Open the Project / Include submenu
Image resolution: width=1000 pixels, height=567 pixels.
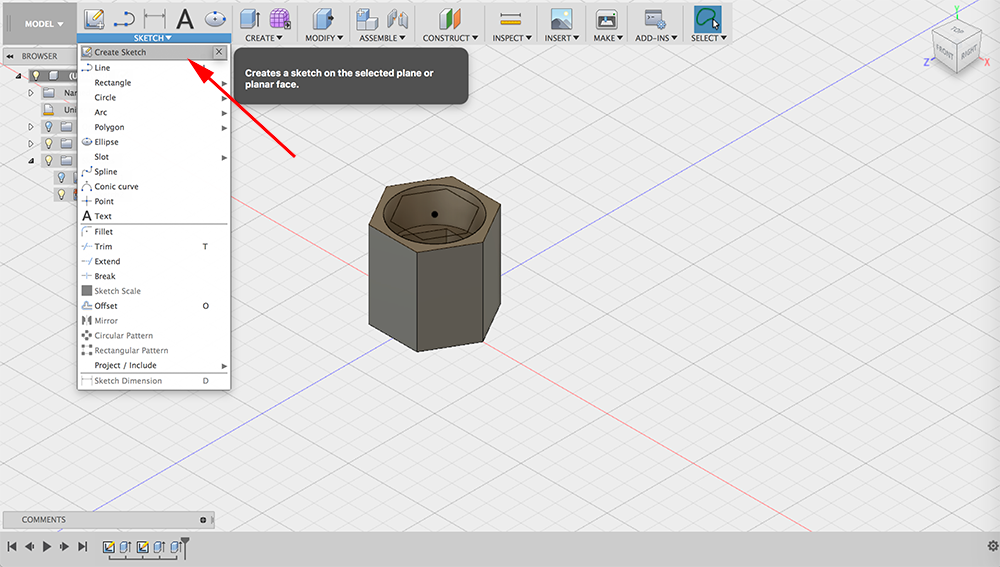click(x=154, y=365)
